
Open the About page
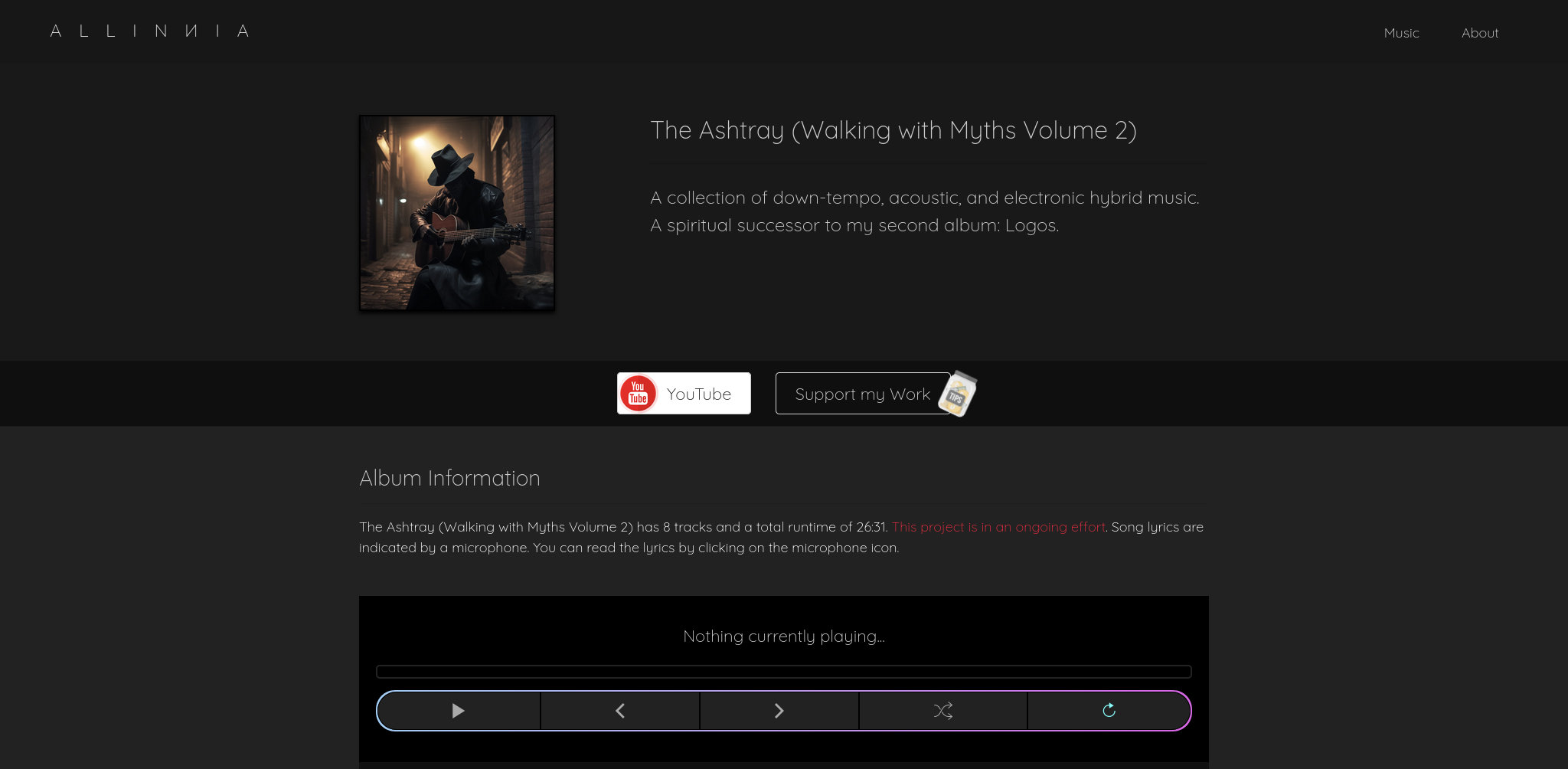pyautogui.click(x=1479, y=33)
